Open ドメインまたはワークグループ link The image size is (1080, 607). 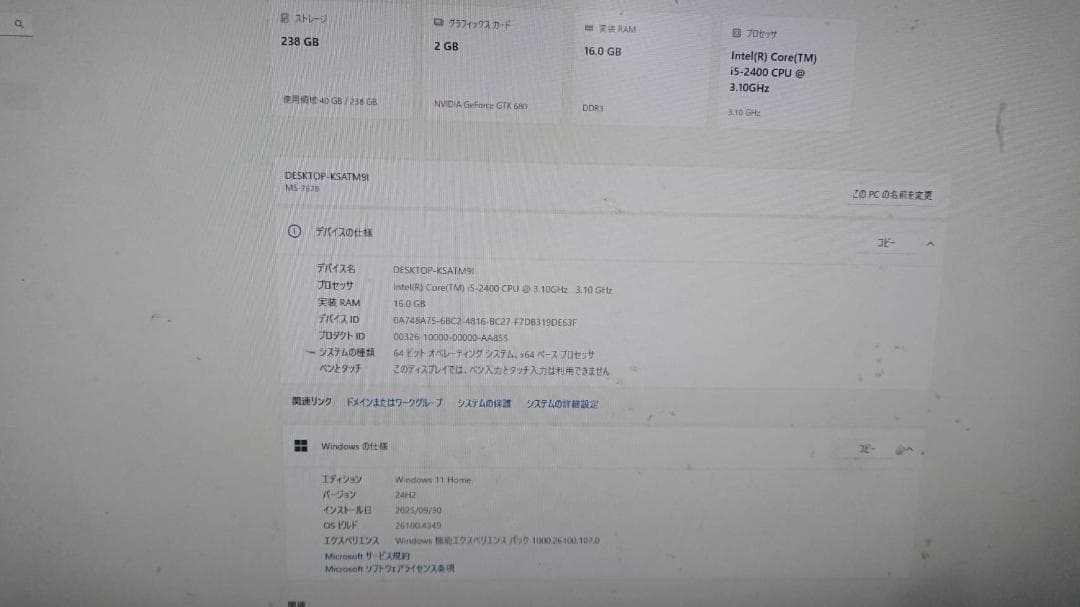click(x=394, y=402)
